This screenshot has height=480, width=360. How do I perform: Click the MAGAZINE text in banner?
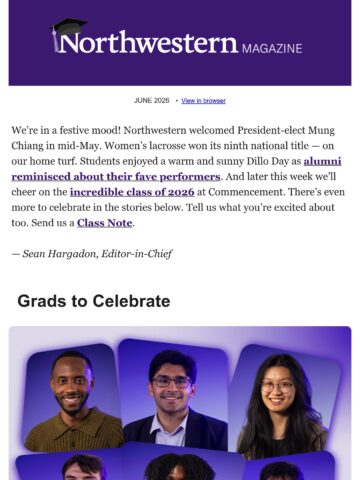click(272, 49)
